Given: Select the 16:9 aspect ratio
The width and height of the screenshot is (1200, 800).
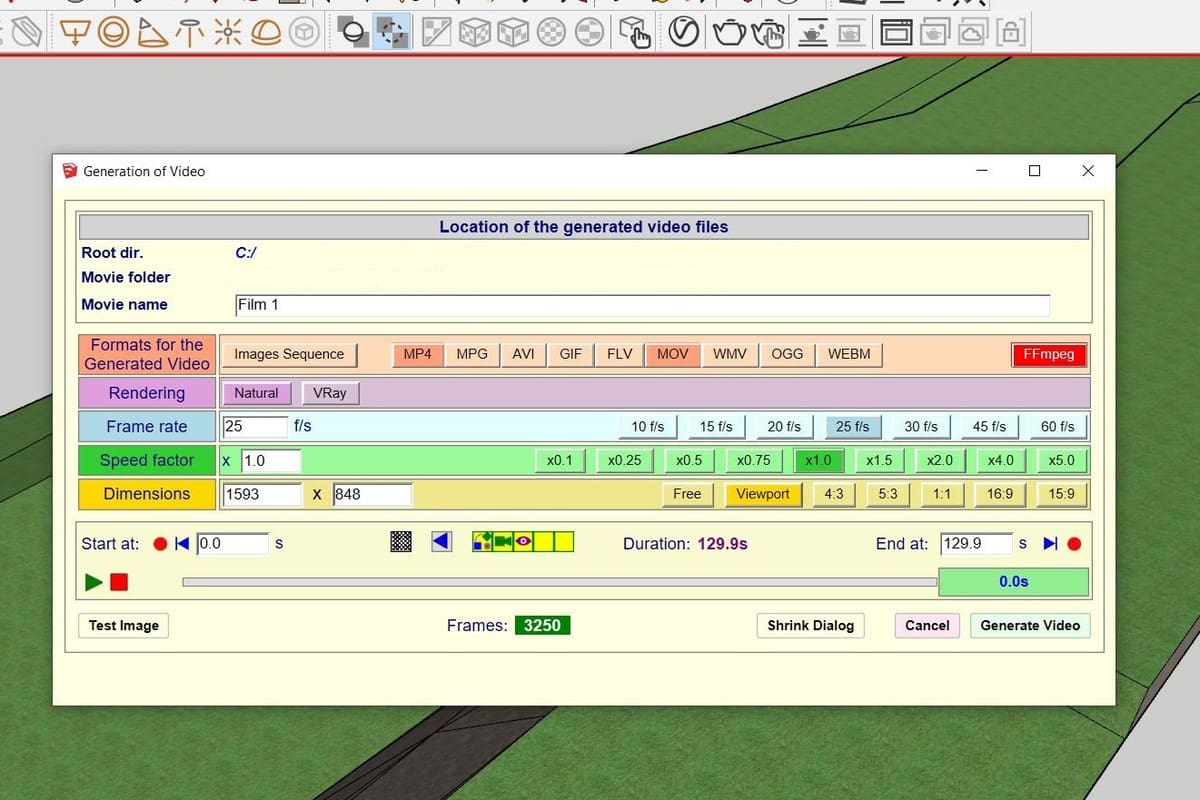Looking at the screenshot, I should point(1000,494).
